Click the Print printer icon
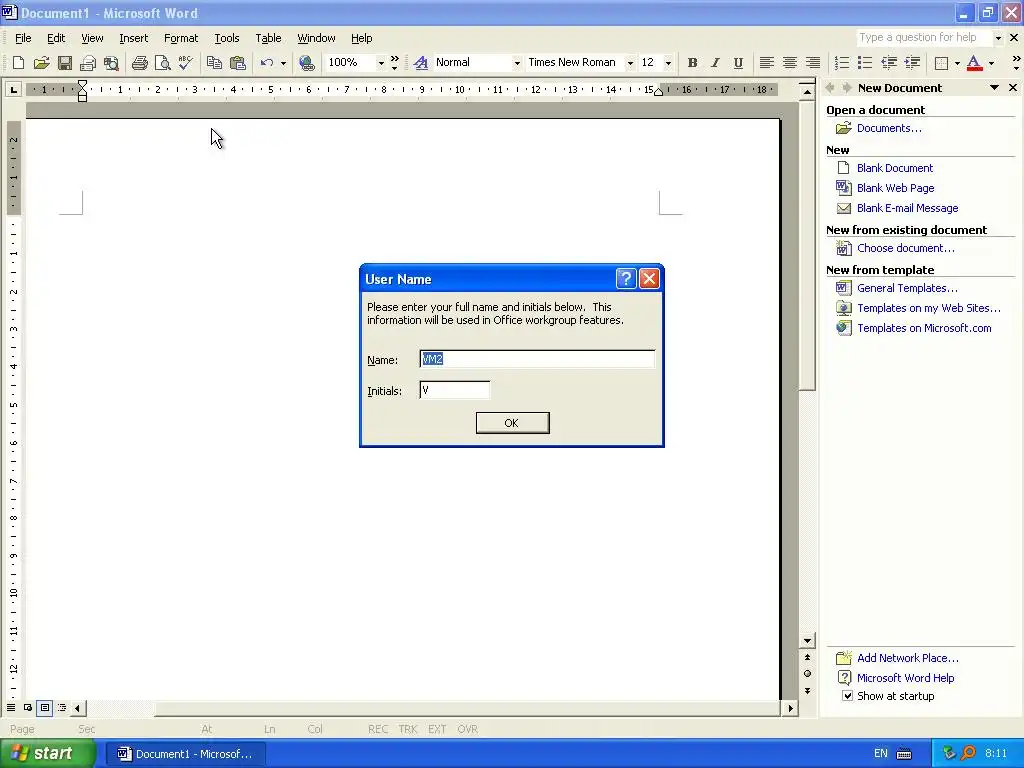Screen dimensions: 1024x768 click(x=139, y=63)
